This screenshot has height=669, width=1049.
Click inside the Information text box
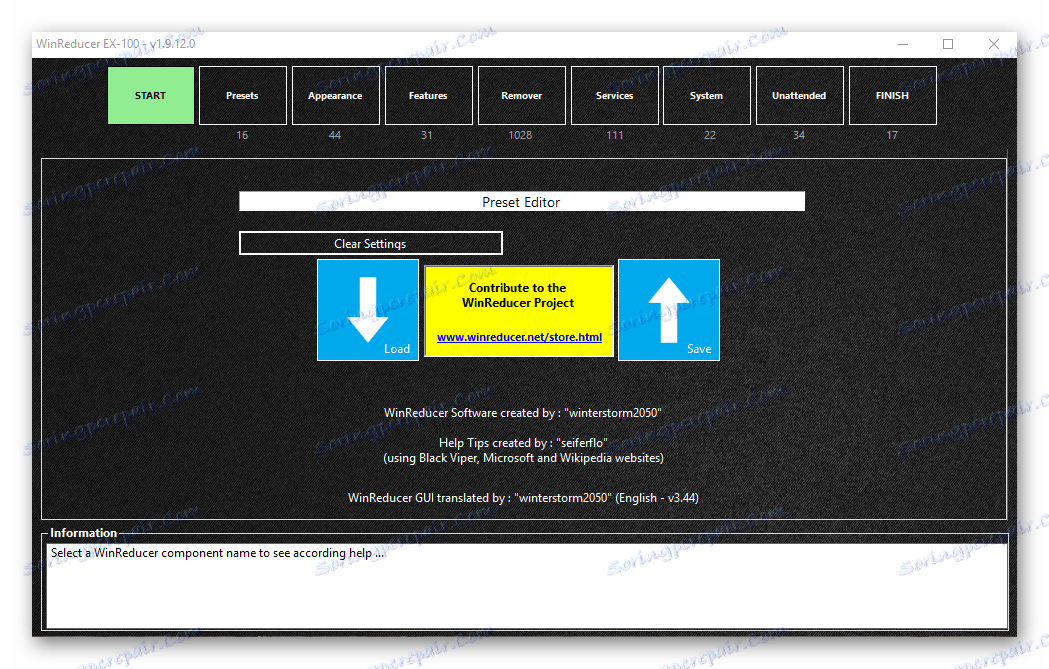[527, 585]
